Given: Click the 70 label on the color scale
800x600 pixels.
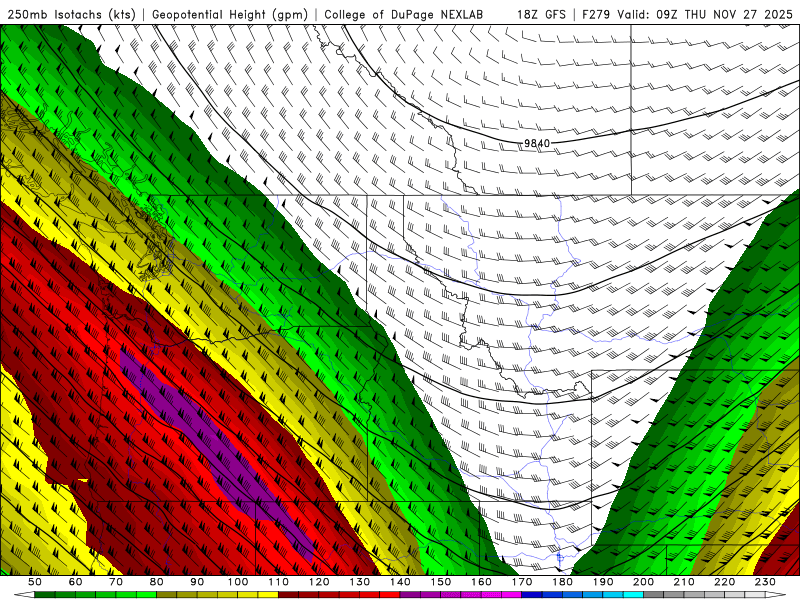Looking at the screenshot, I should [x=116, y=582].
